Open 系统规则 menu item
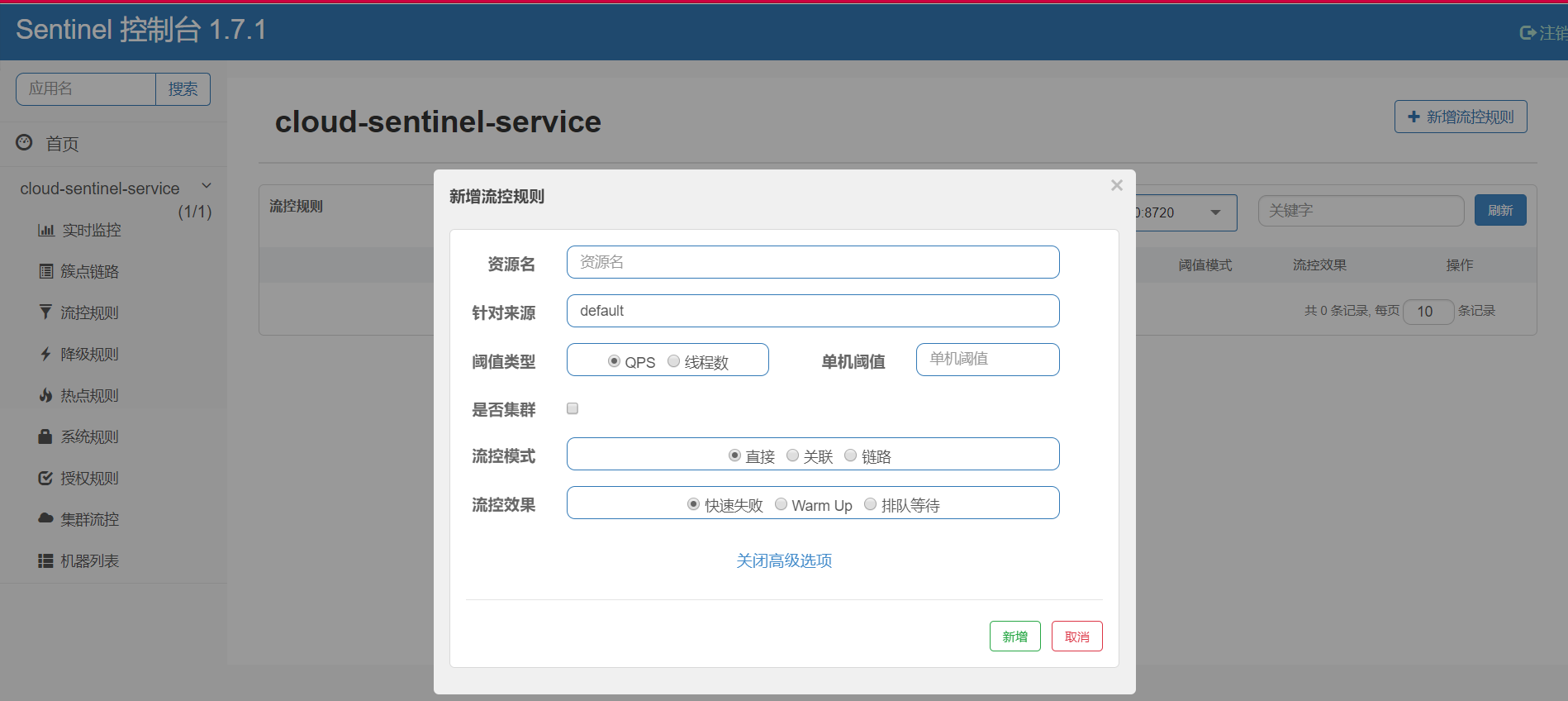1568x701 pixels. [90, 436]
